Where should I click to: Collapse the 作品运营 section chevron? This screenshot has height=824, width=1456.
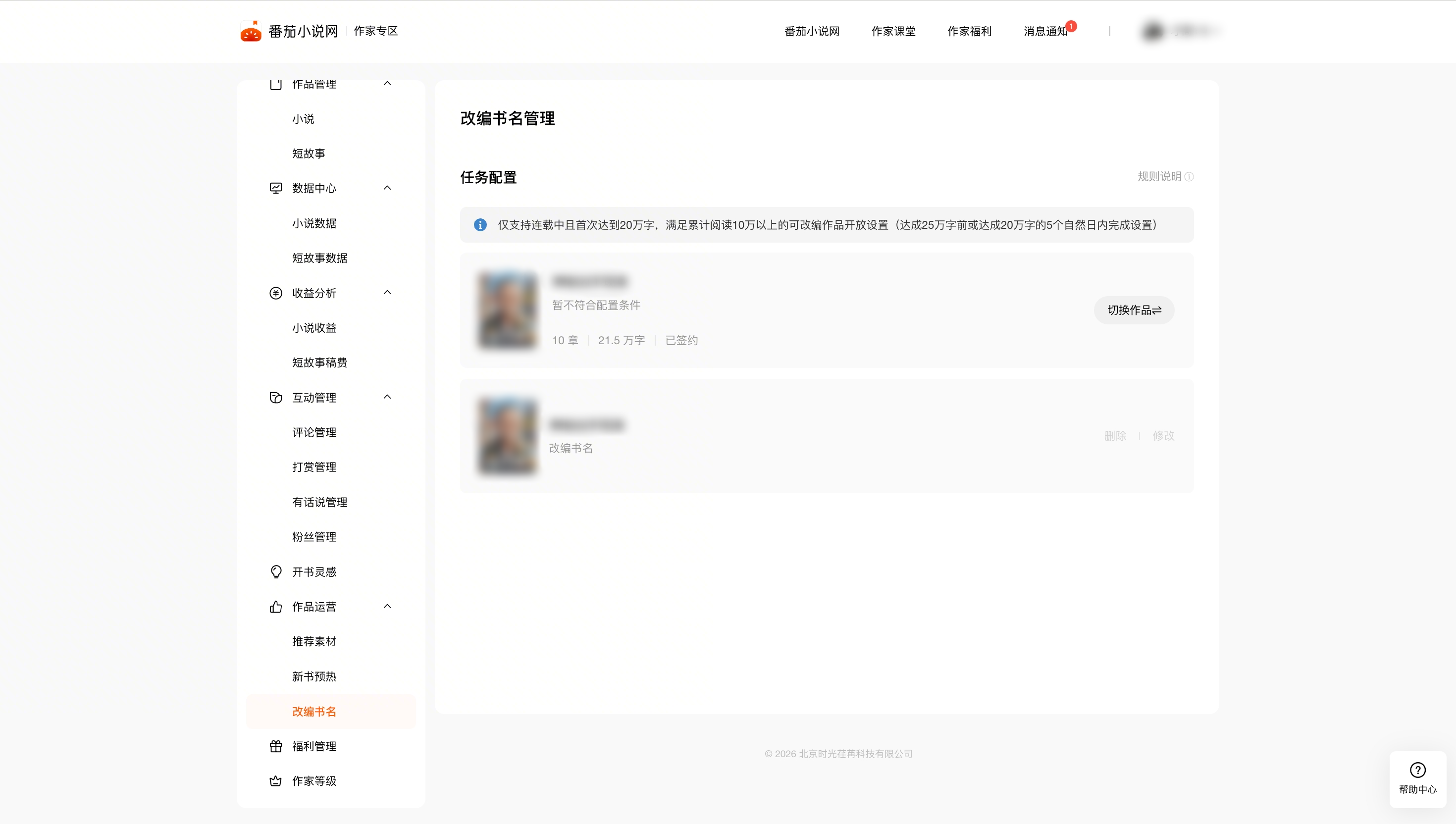point(387,607)
